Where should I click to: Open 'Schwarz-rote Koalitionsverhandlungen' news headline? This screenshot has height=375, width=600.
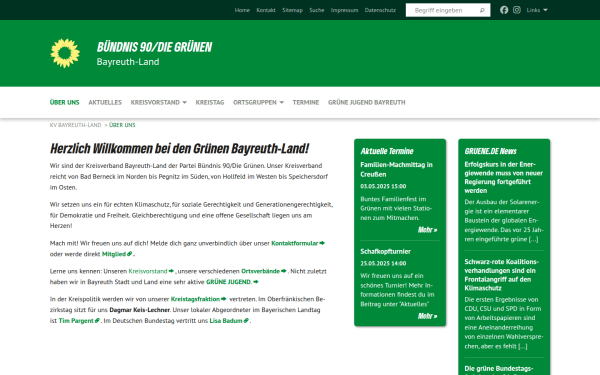(x=502, y=275)
